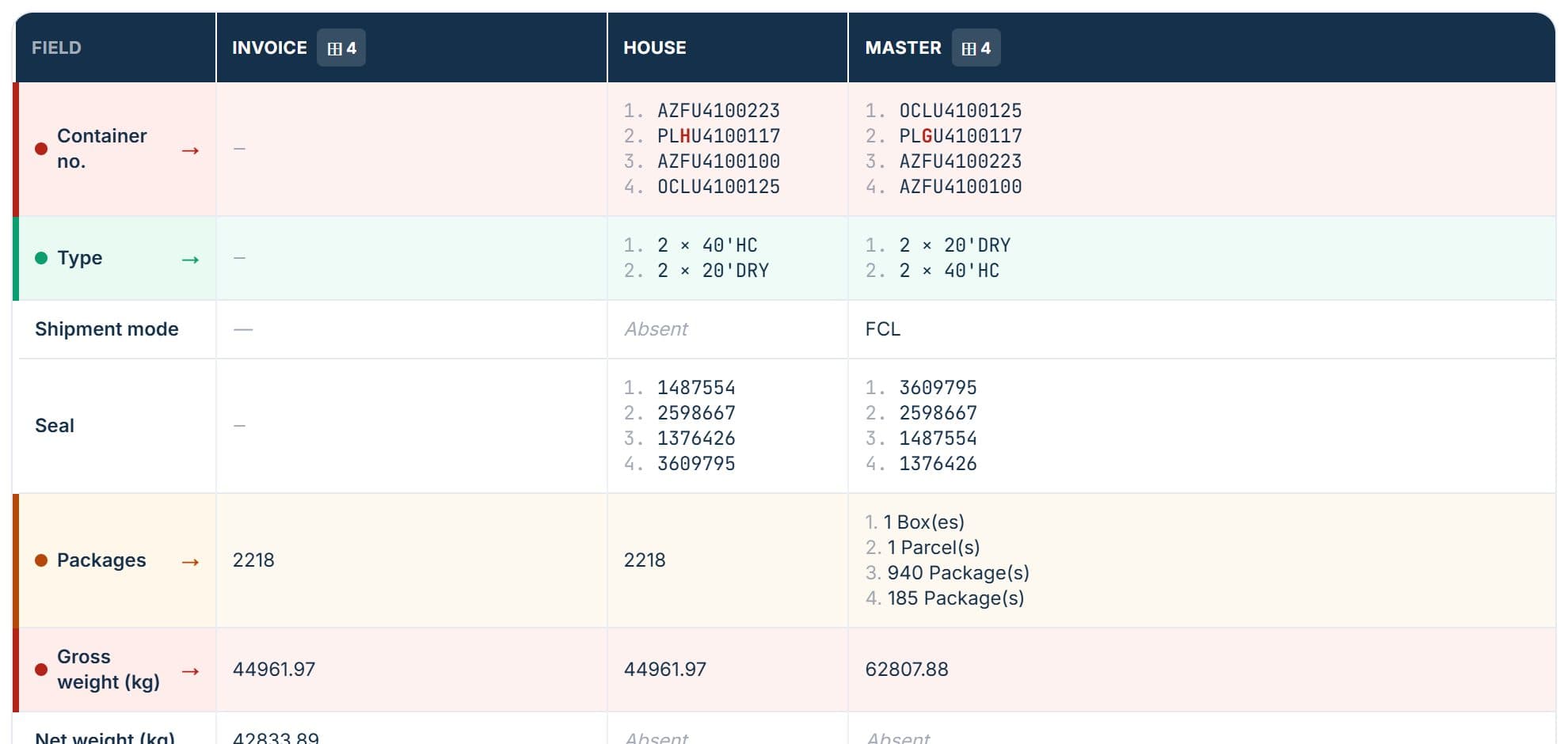
Task: Select the FIELD column header
Action: coord(56,47)
